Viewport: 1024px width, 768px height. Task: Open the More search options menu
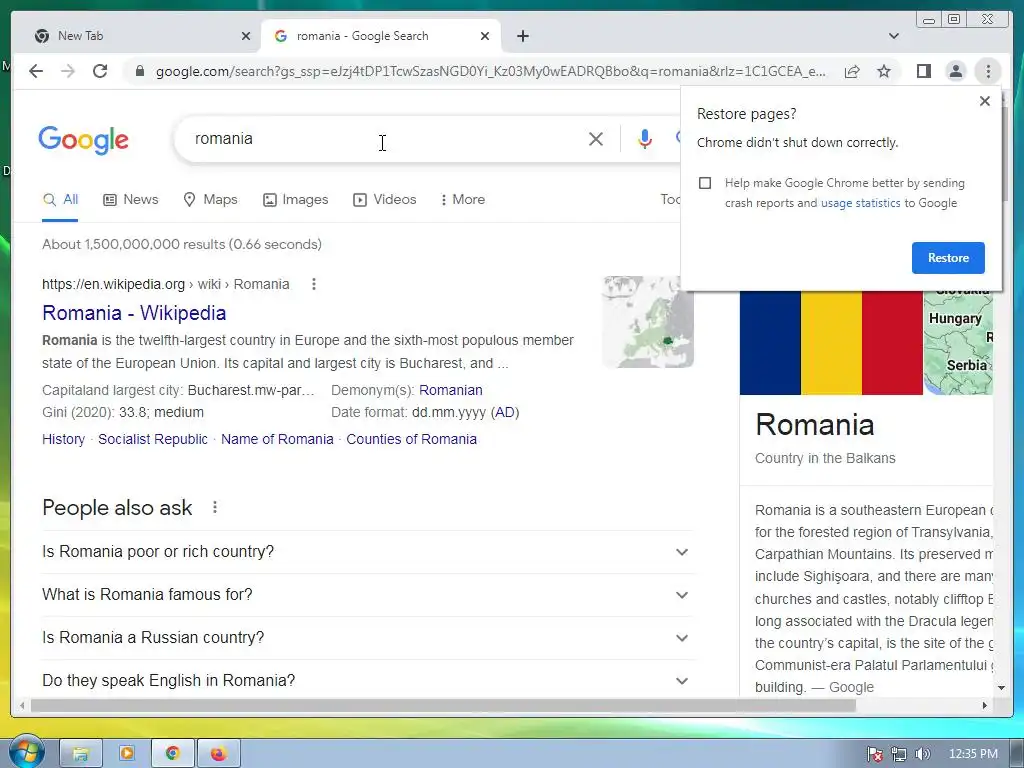(x=462, y=200)
